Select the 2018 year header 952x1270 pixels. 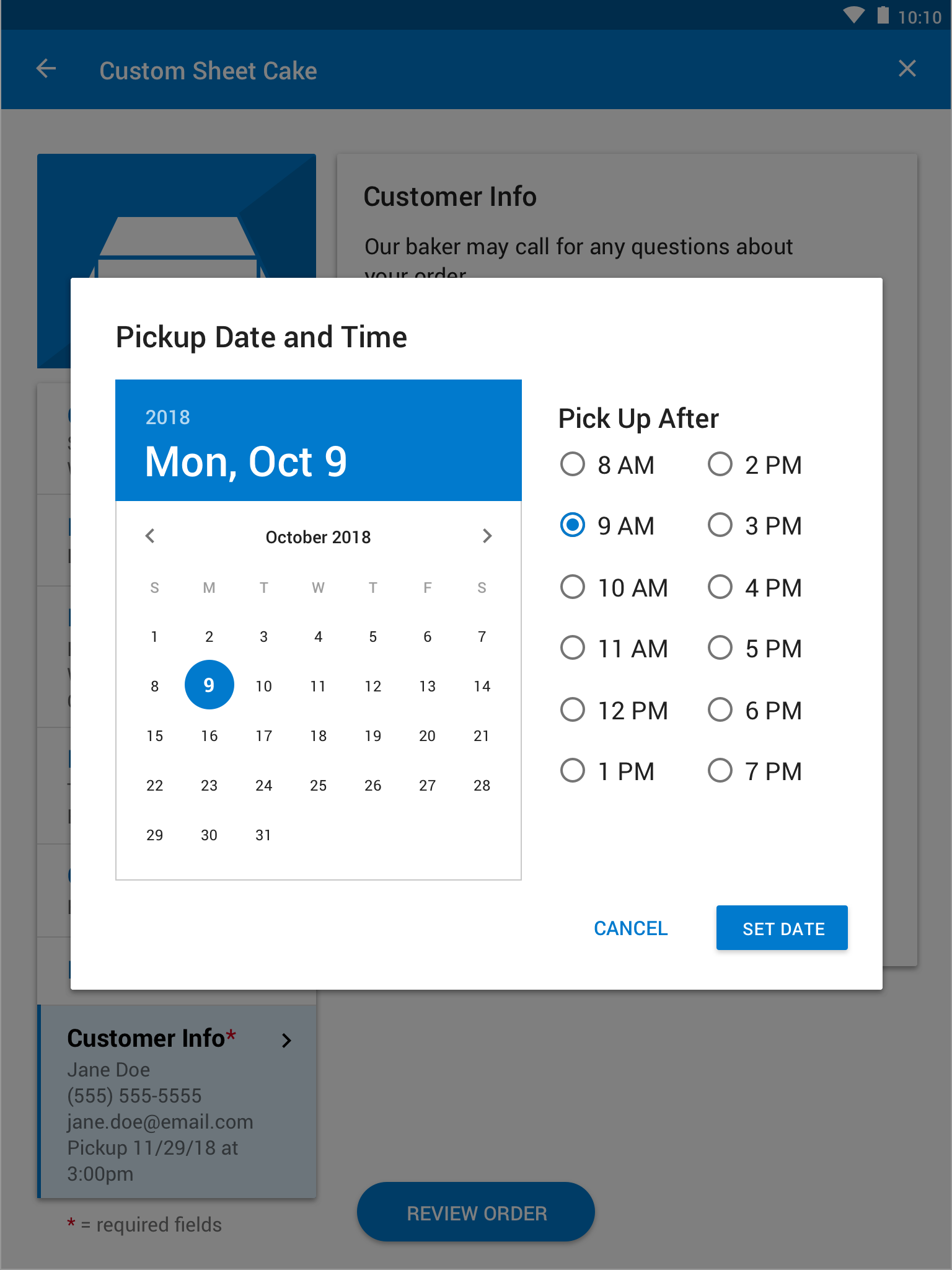168,417
